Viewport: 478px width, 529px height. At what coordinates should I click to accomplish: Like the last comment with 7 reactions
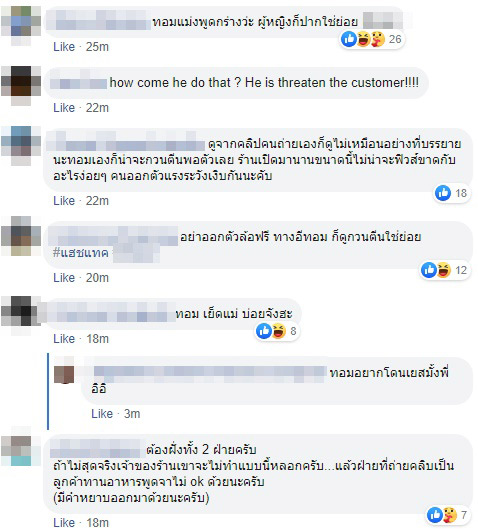(64, 522)
